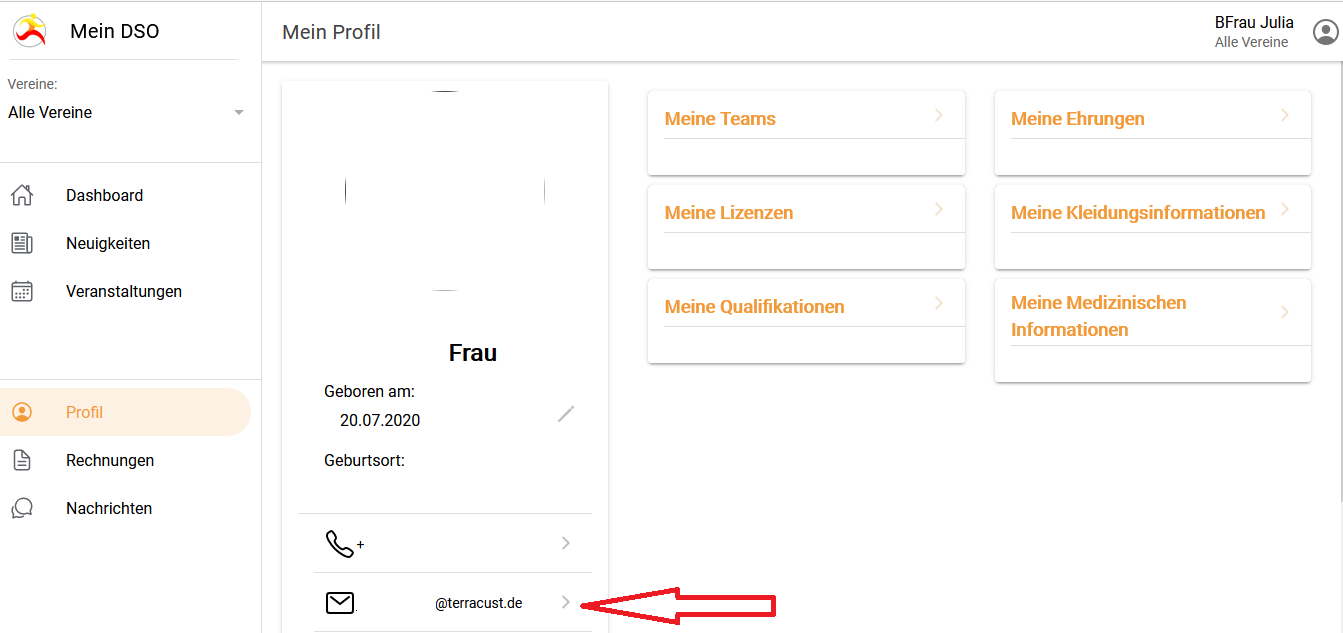The height and width of the screenshot is (633, 1343).
Task: Click the phone number icon
Action: [341, 543]
